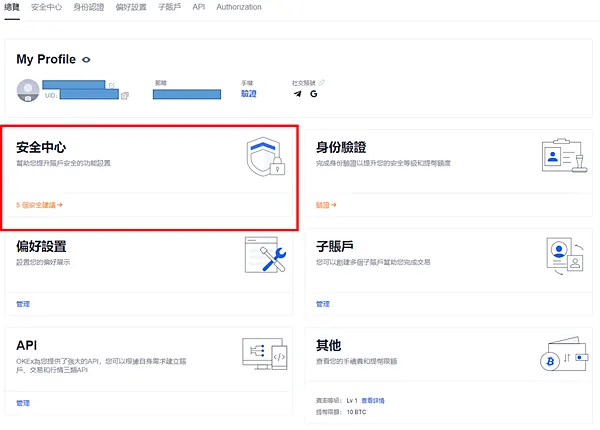Image resolution: width=600 pixels, height=430 pixels.
Task: Open the 子賬戶 tab in top navigation
Action: pyautogui.click(x=170, y=7)
